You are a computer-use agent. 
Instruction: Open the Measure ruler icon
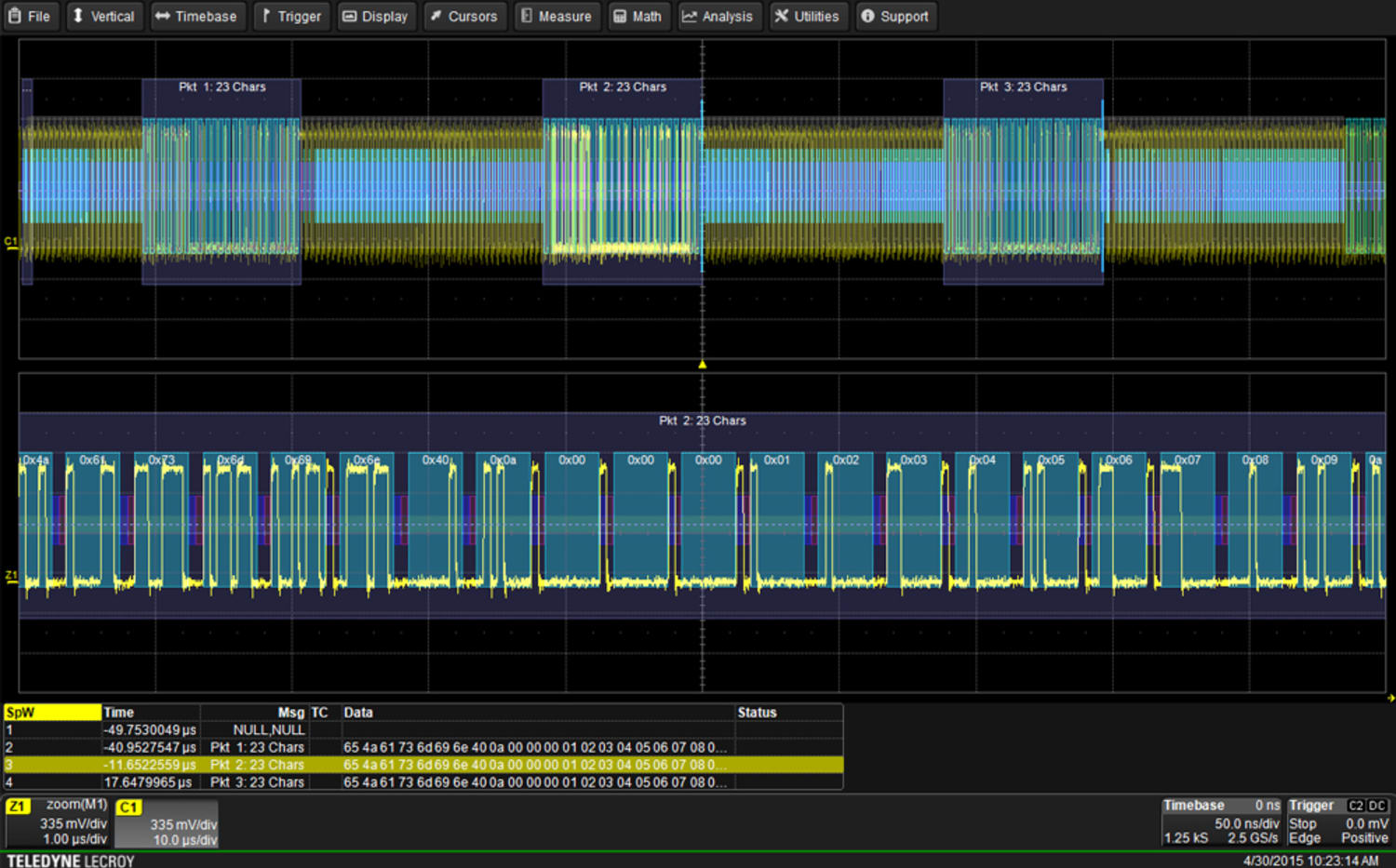tap(527, 16)
